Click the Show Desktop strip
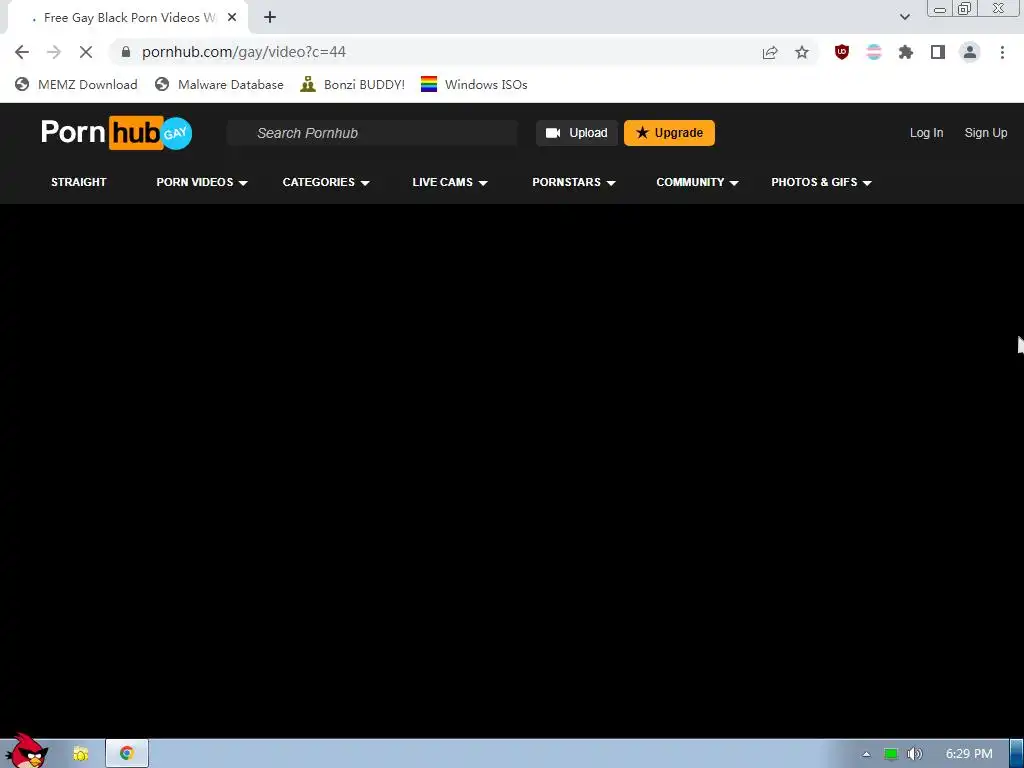Image resolution: width=1024 pixels, height=768 pixels. (1017, 754)
